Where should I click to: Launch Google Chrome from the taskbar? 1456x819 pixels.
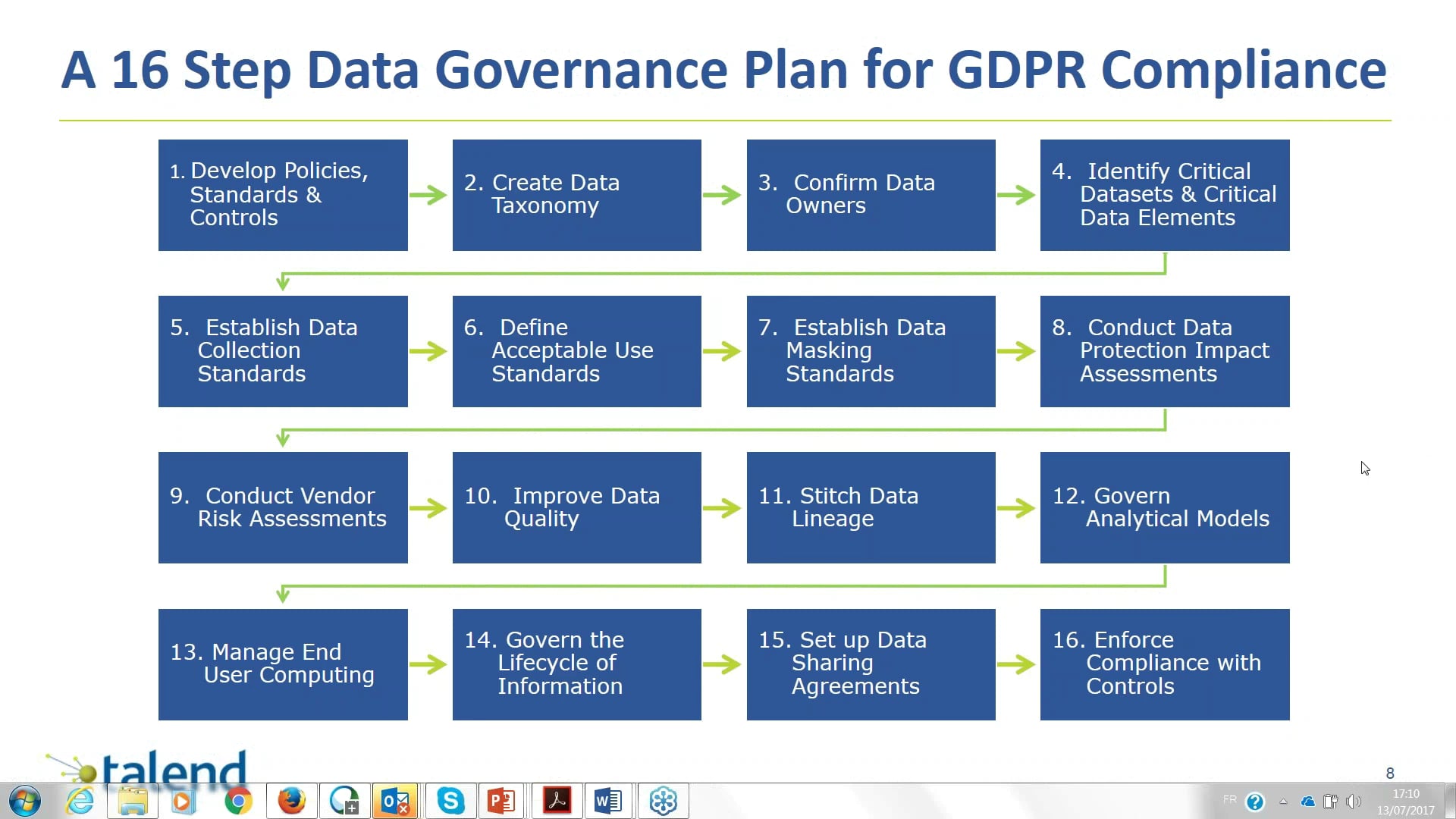pyautogui.click(x=238, y=801)
